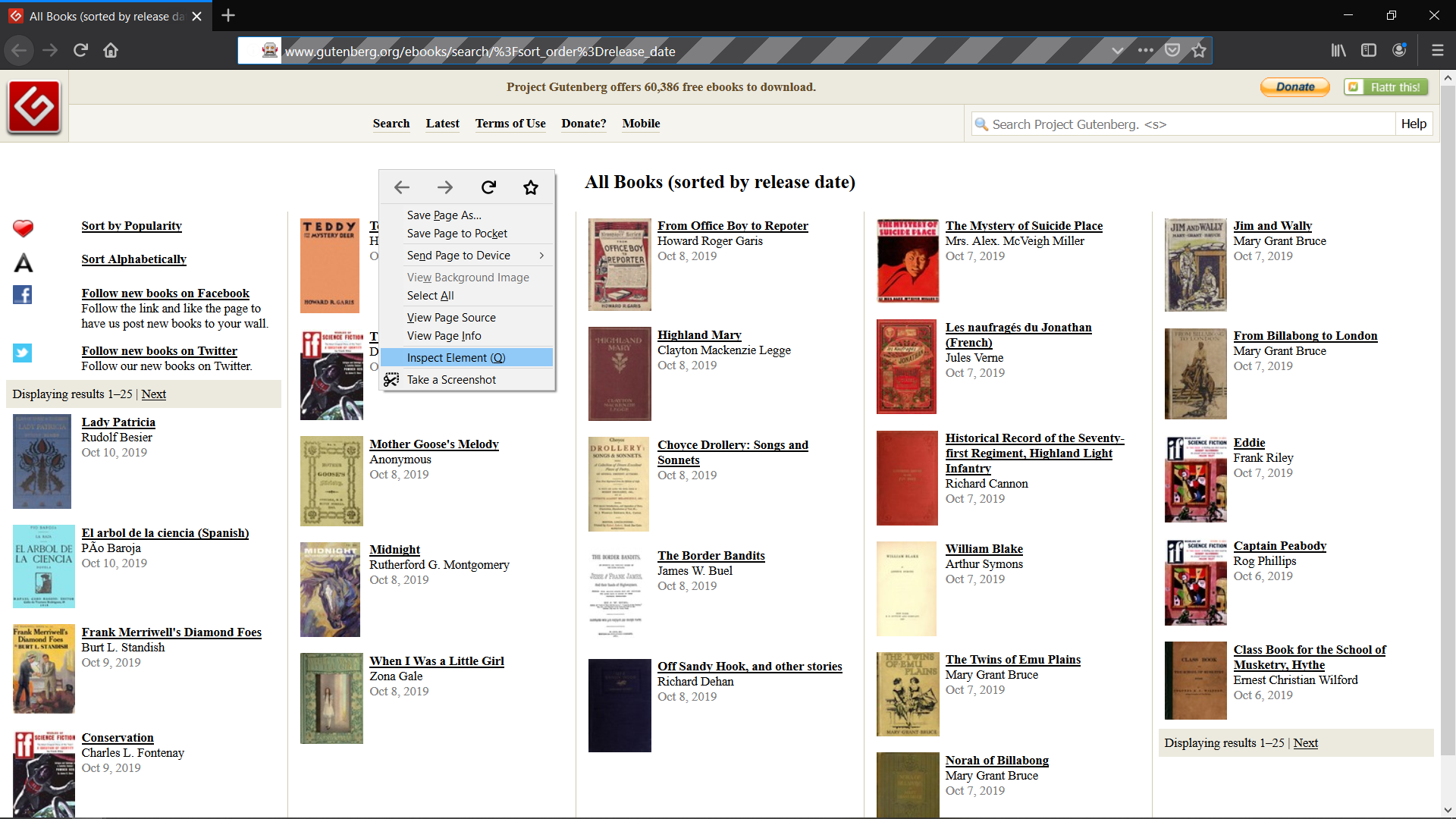Open Firefox account avatar icon
Viewport: 1456px width, 819px height.
click(x=1399, y=51)
